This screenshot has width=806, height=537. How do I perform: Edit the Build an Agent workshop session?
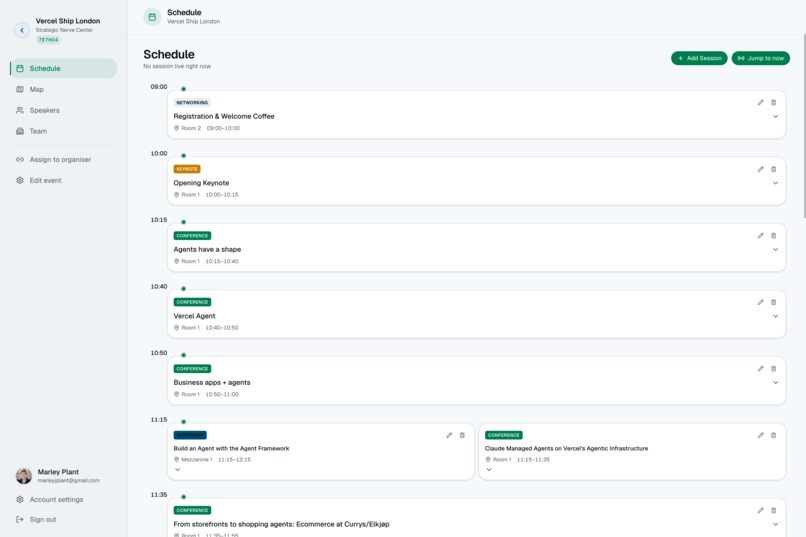pos(449,435)
